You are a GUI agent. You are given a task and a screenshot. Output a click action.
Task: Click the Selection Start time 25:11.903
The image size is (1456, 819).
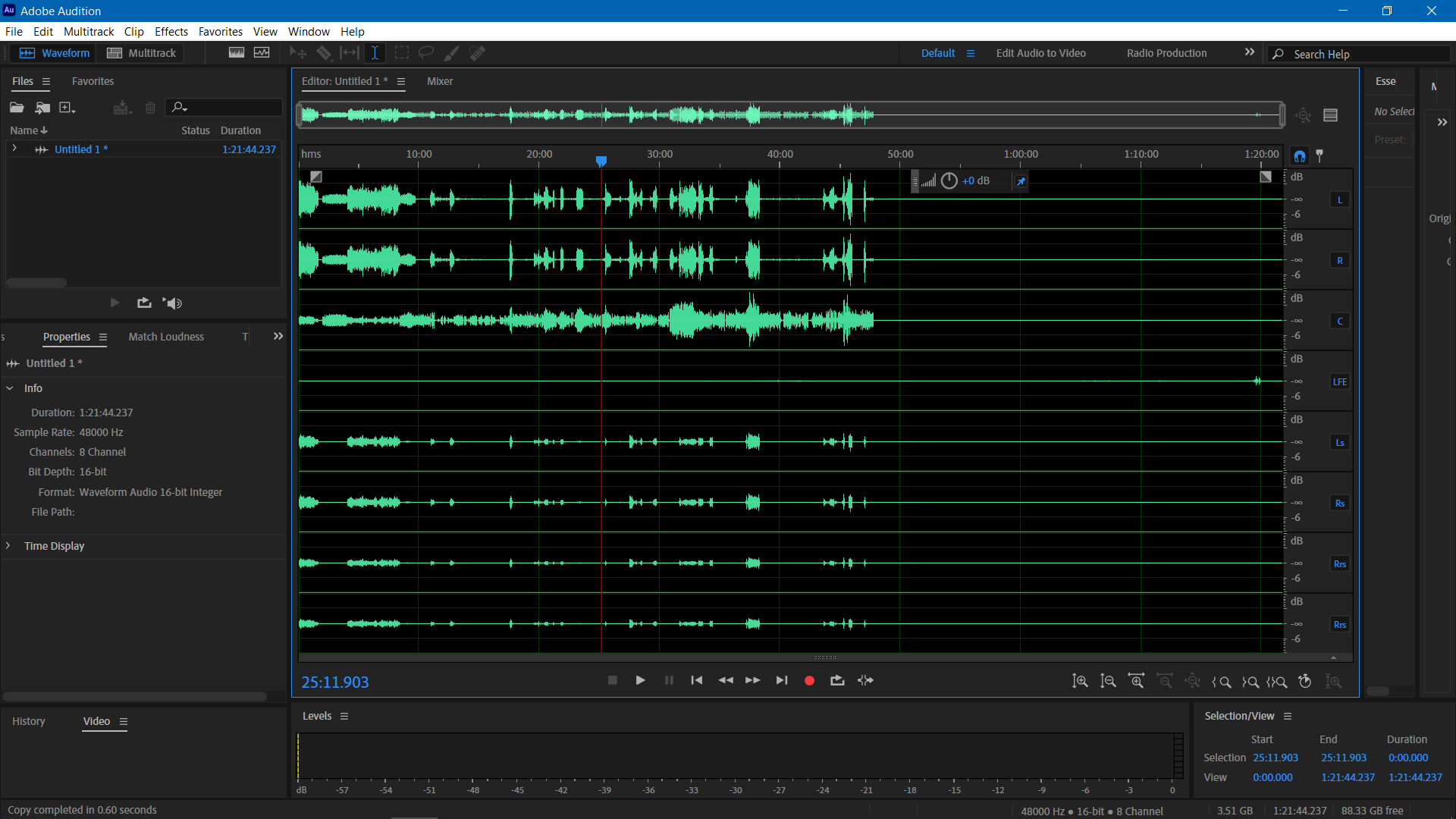pyautogui.click(x=1275, y=758)
